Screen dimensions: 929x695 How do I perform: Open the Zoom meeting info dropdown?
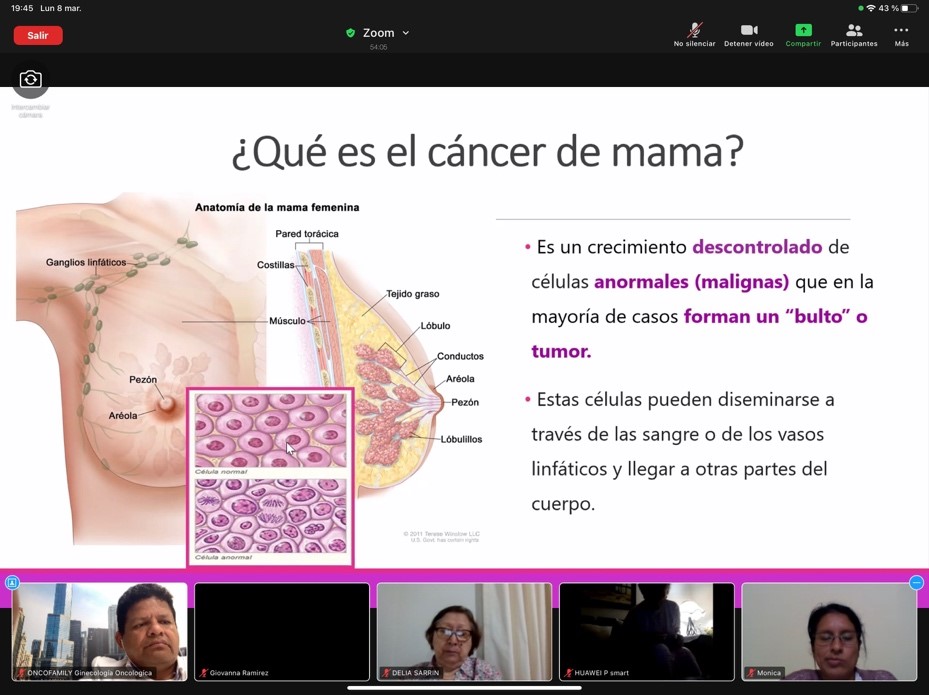pos(386,33)
